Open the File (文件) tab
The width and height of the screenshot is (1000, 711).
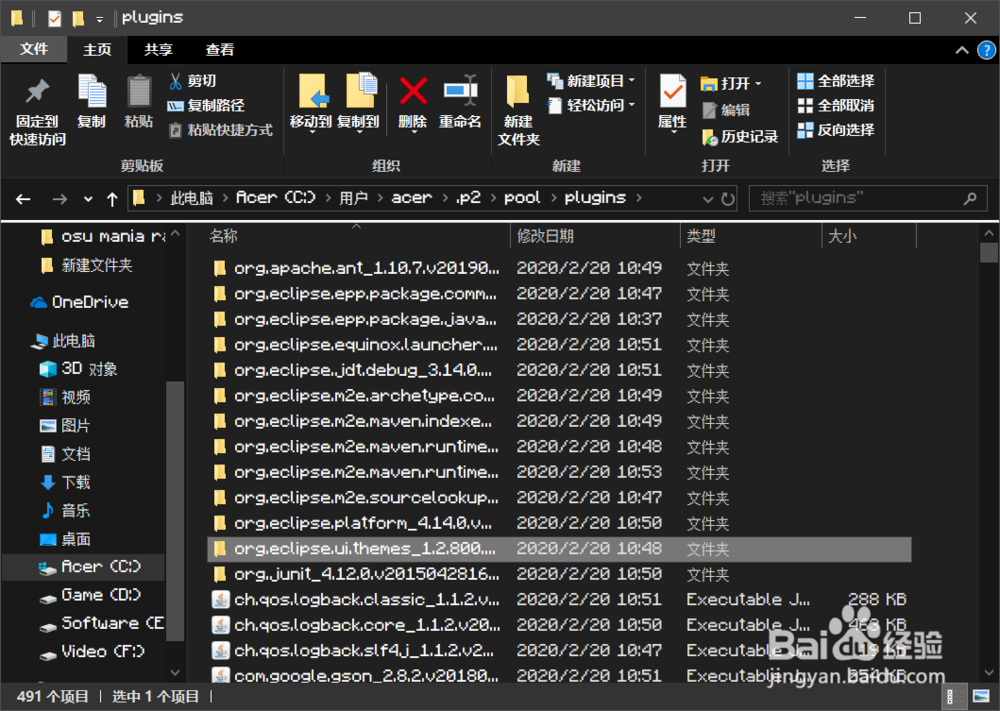point(34,49)
